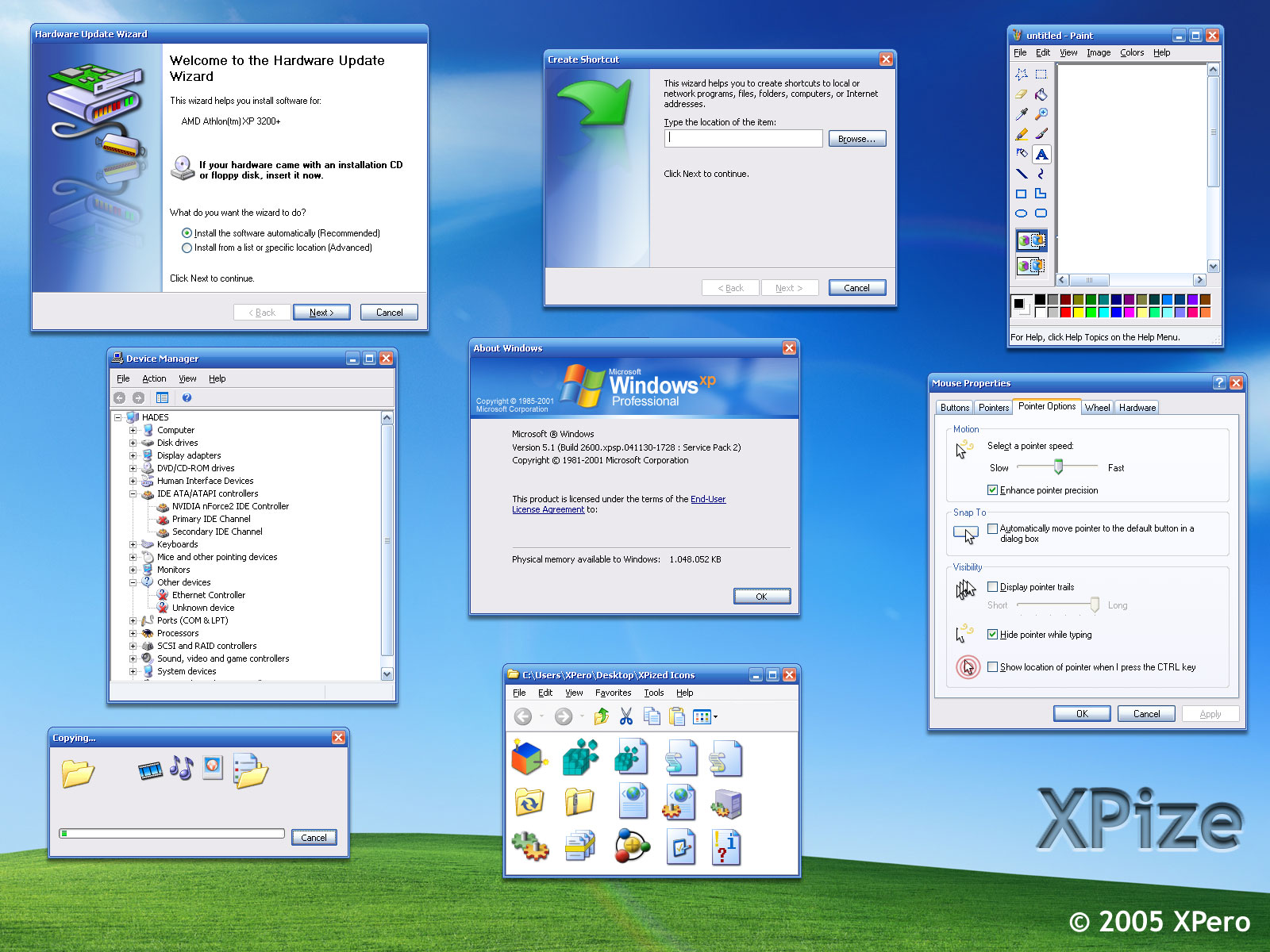Open the Colors menu in Paint
1270x952 pixels.
(x=1131, y=52)
